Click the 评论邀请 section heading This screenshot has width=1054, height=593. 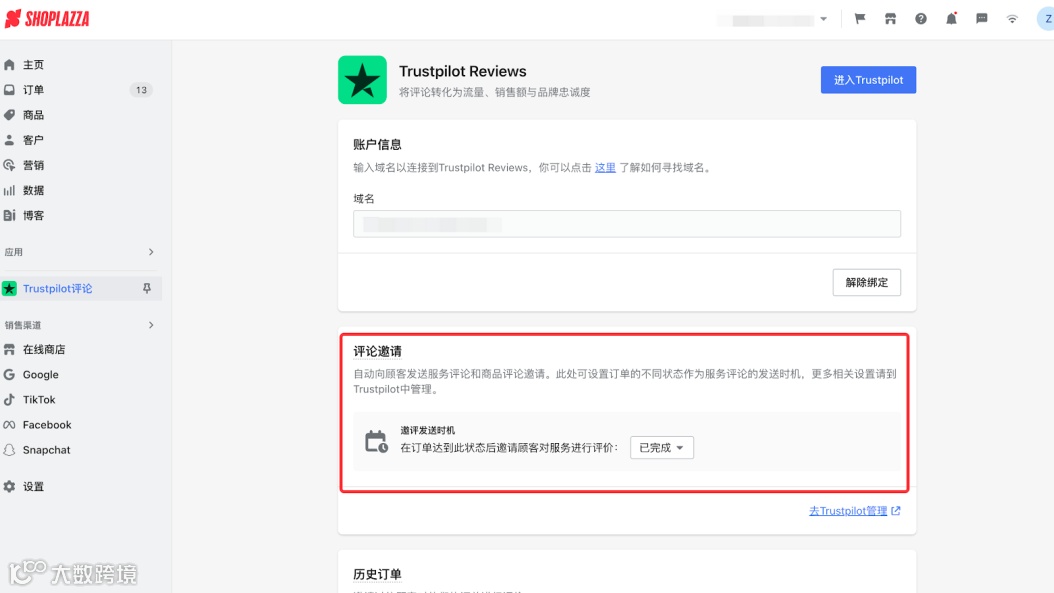point(378,351)
